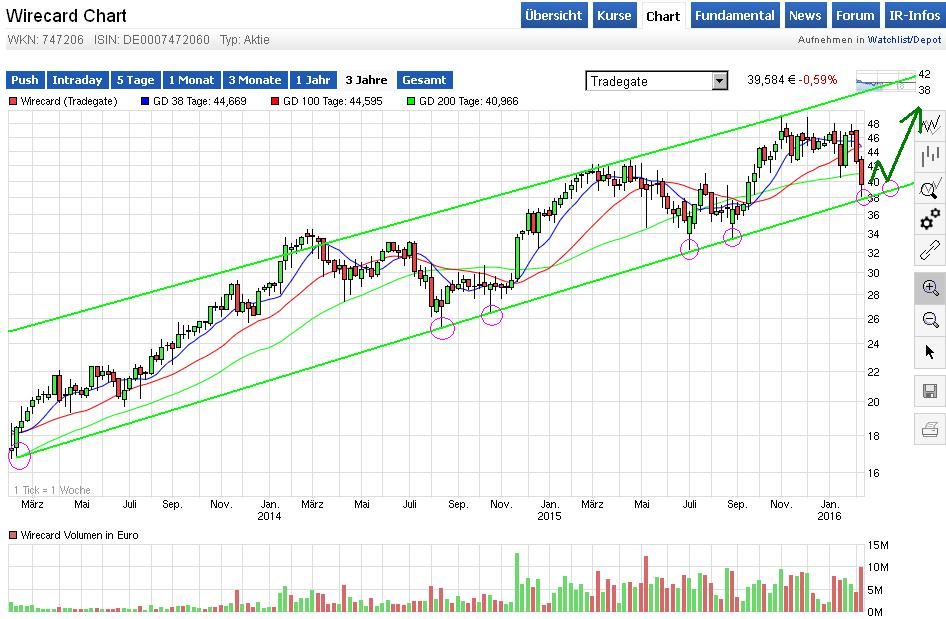
Task: Click the 'GD 38 Tage: 44,669' label
Action: pos(200,101)
